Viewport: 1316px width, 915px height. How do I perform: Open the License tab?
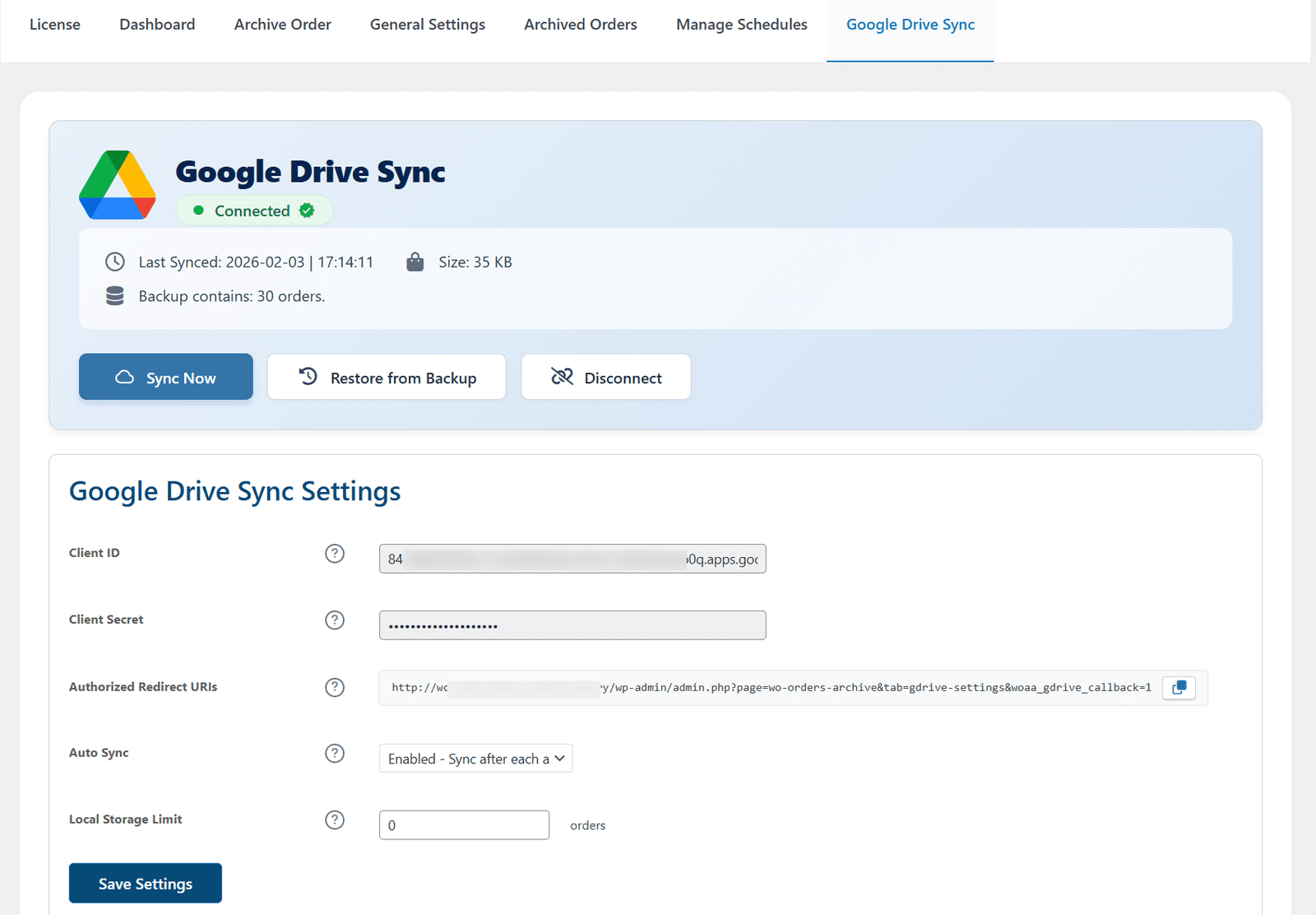tap(55, 25)
